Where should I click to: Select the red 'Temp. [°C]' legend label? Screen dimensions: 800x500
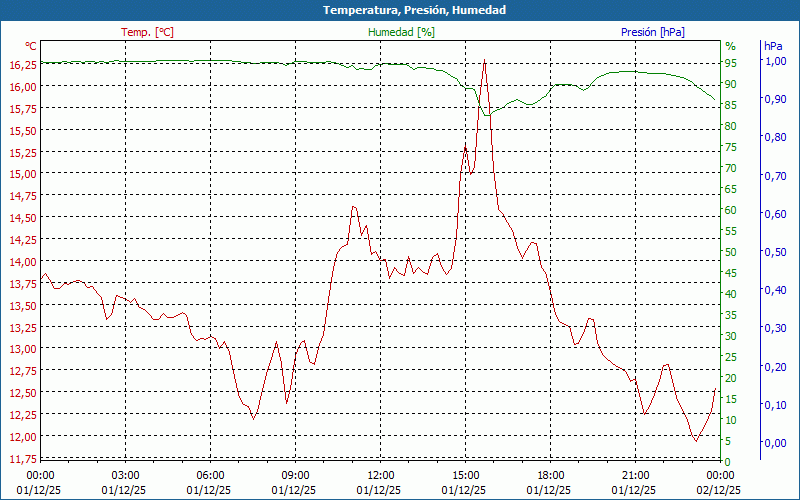[x=147, y=32]
